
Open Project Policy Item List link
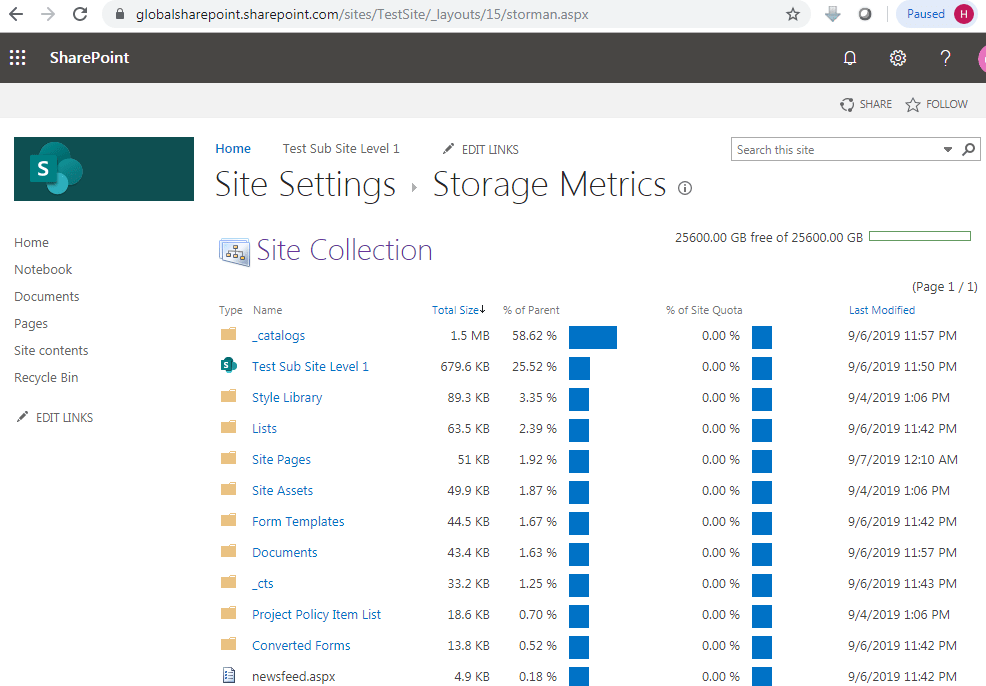[316, 615]
